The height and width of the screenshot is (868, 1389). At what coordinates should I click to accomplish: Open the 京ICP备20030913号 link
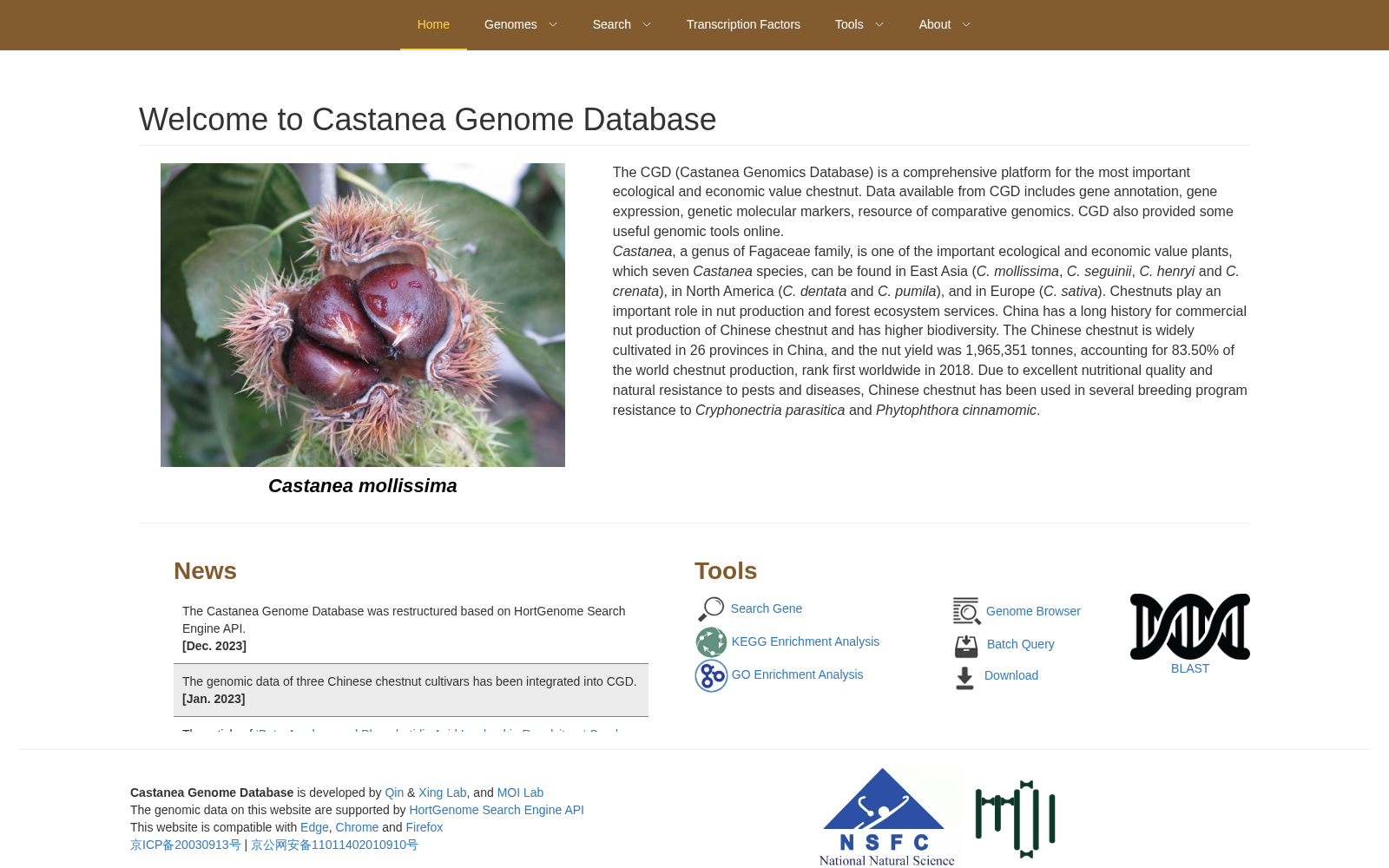point(186,845)
